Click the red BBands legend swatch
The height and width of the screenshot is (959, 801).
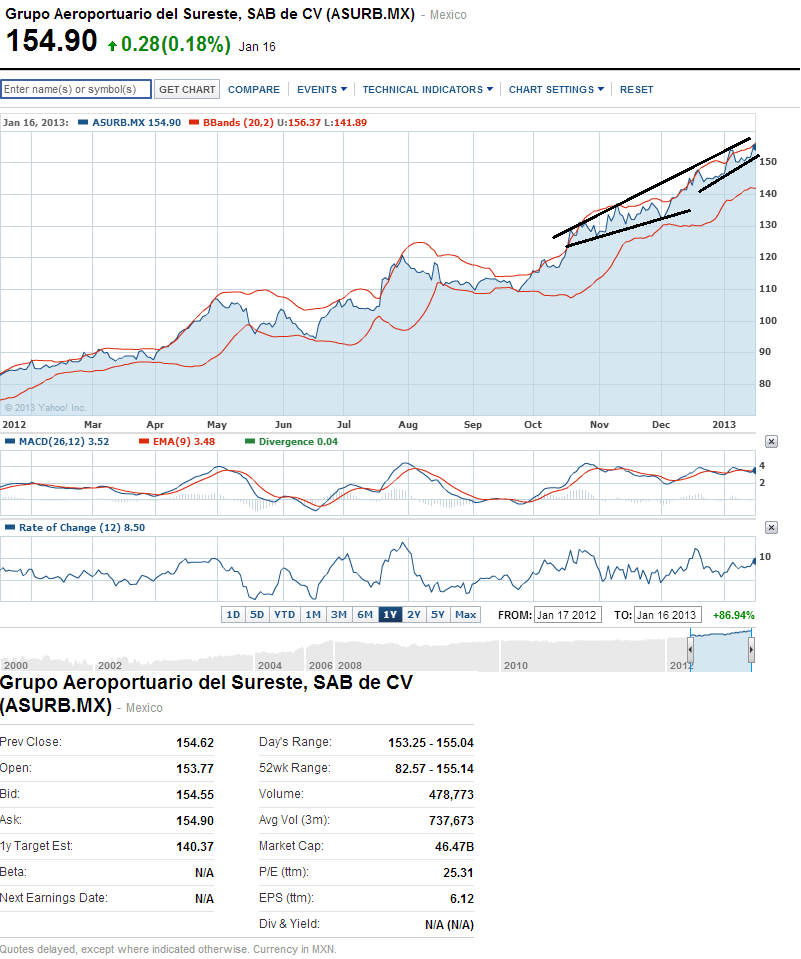pyautogui.click(x=194, y=122)
